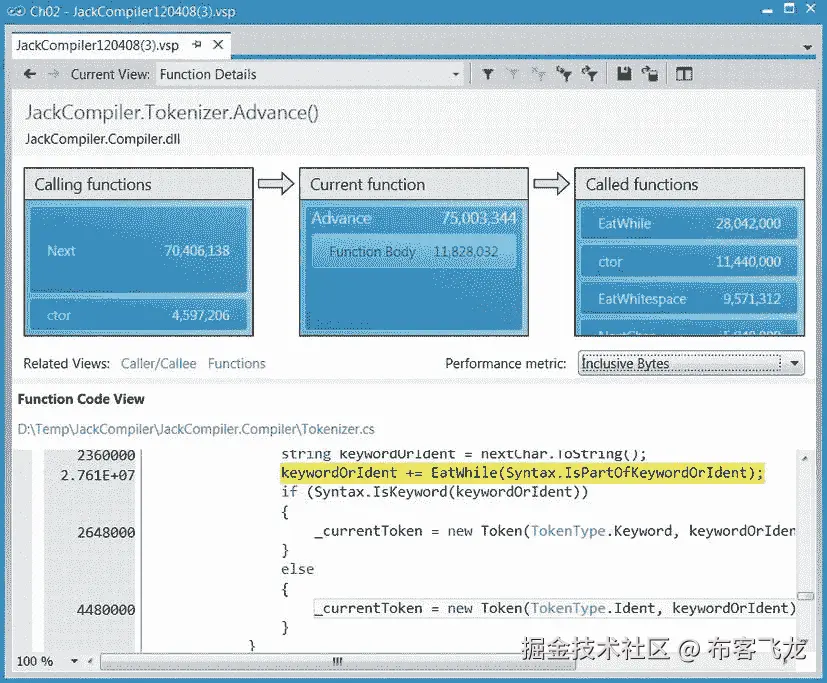This screenshot has width=827, height=683.
Task: Click the ctor block under Calling functions
Action: point(138,315)
